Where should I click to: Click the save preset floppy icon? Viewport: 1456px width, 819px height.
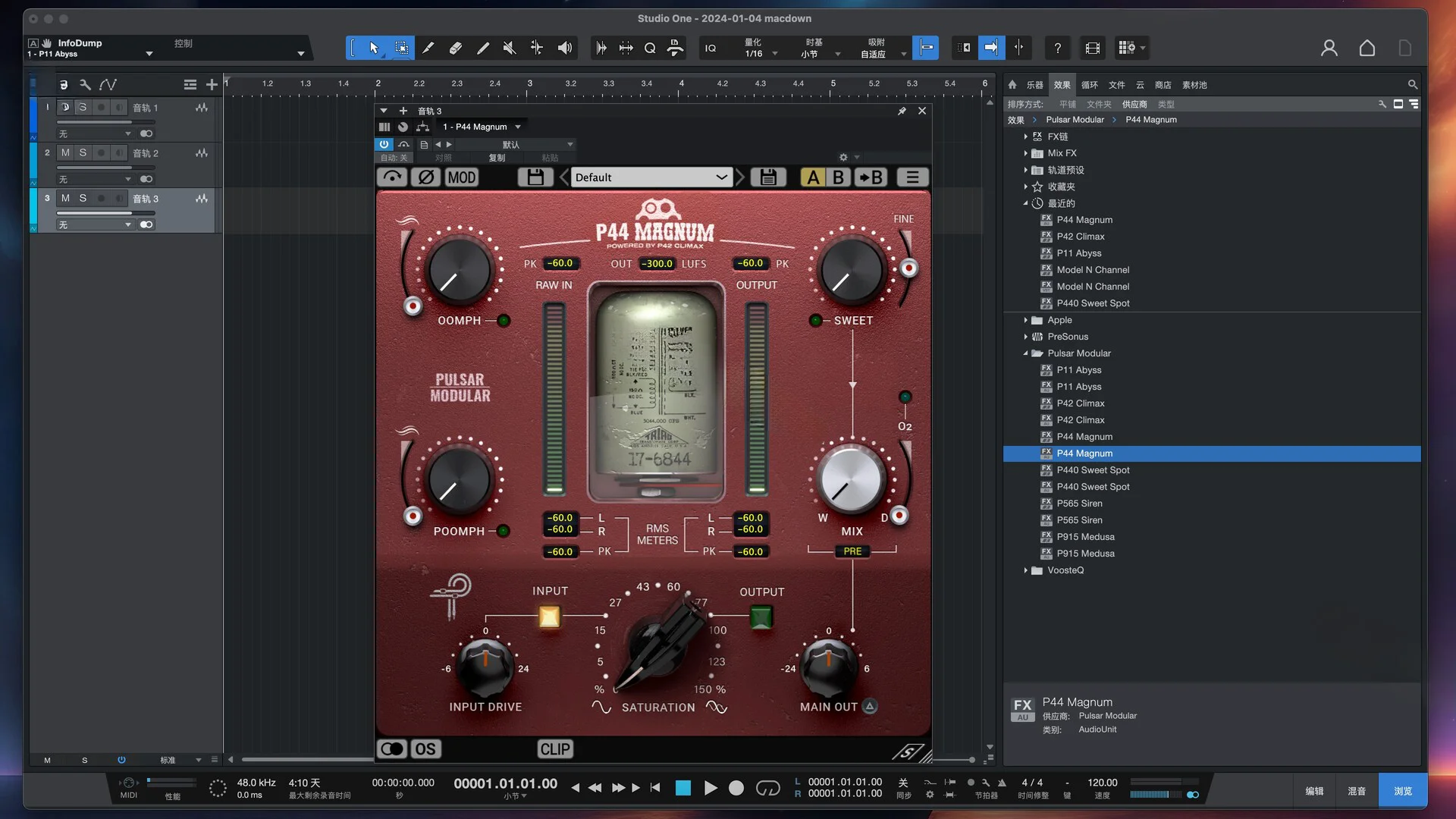coord(535,177)
